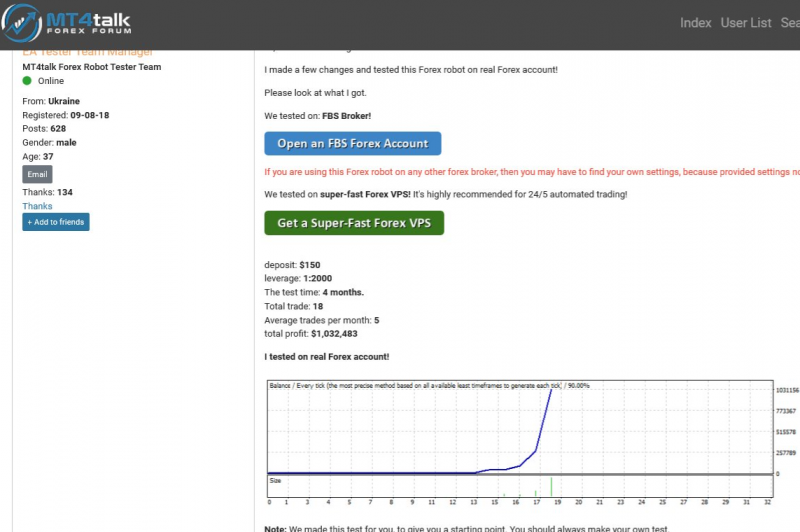
Task: Click the 'Total trade: 18' text
Action: tap(294, 306)
